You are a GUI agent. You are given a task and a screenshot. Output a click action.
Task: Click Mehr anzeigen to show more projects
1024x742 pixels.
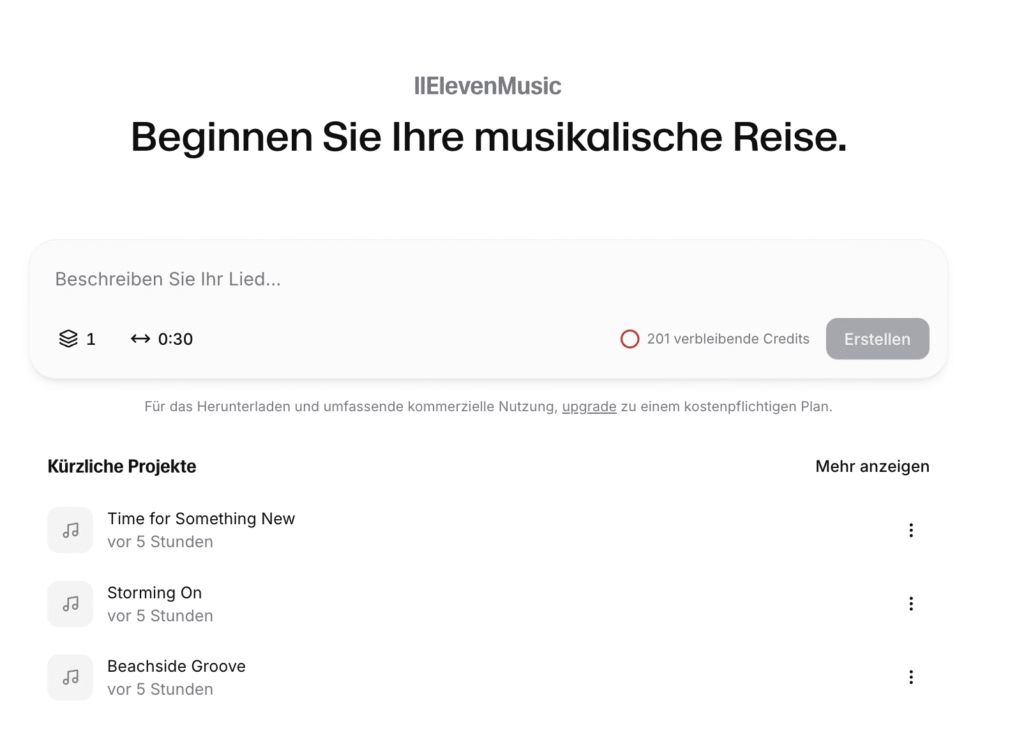872,466
